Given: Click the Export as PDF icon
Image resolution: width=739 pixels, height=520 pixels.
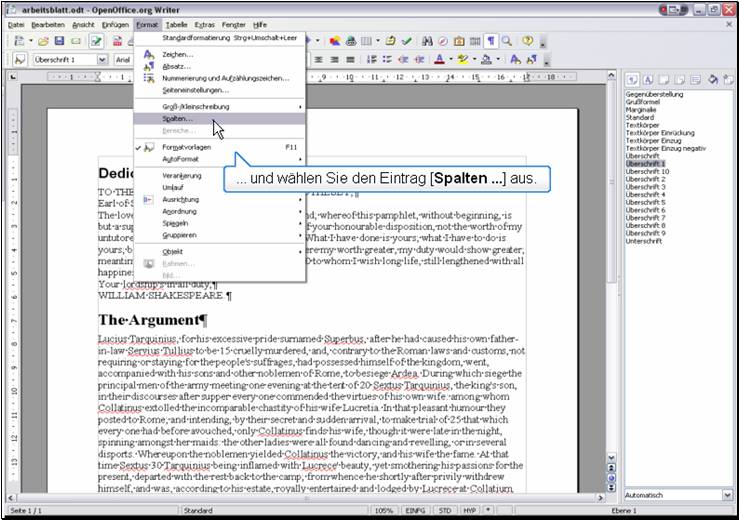Looking at the screenshot, I should (x=117, y=41).
